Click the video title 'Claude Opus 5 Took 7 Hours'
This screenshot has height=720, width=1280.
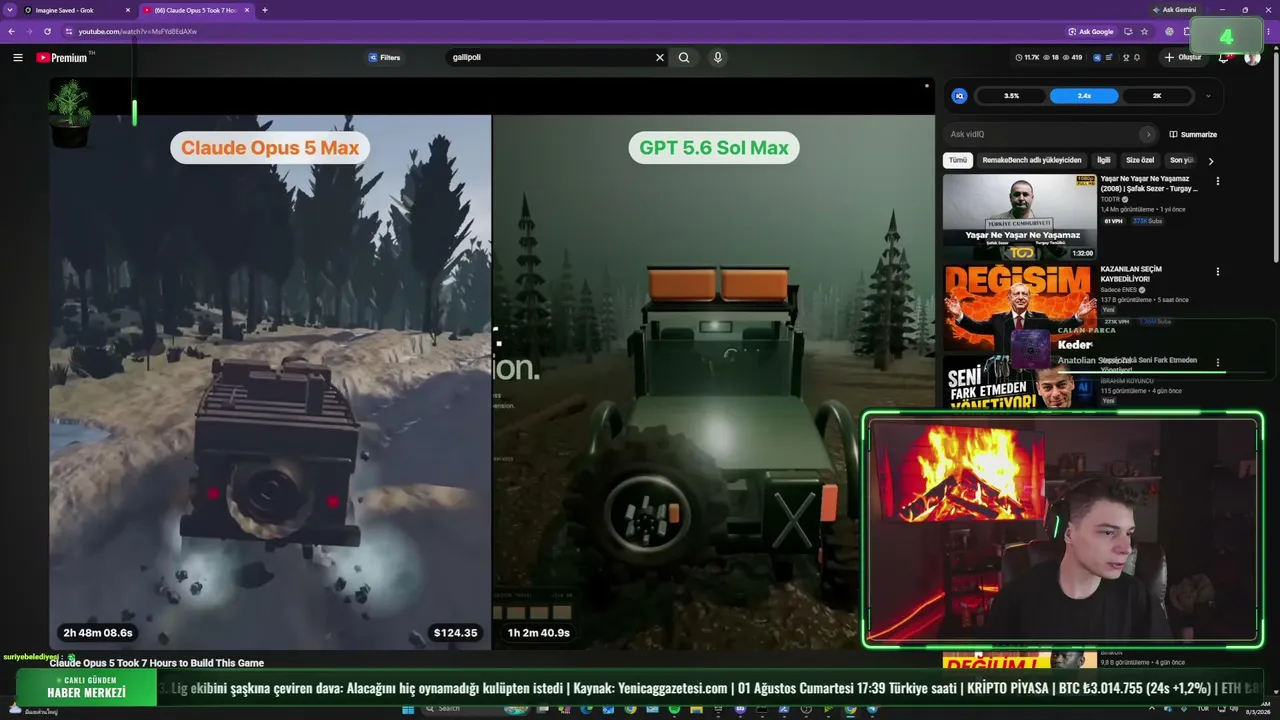point(157,663)
